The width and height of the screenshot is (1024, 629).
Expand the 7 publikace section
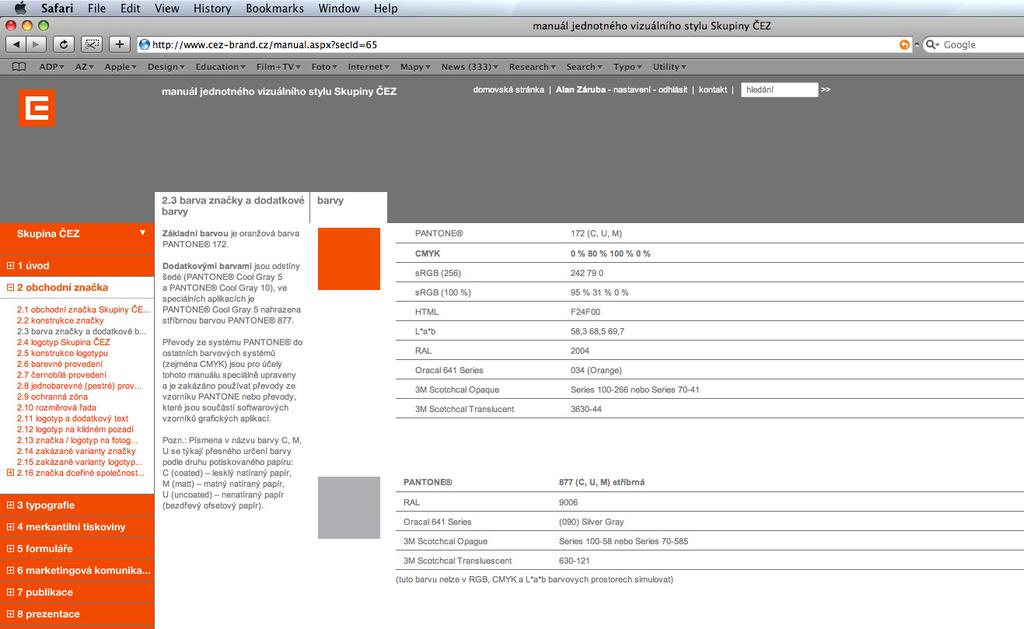pos(10,592)
